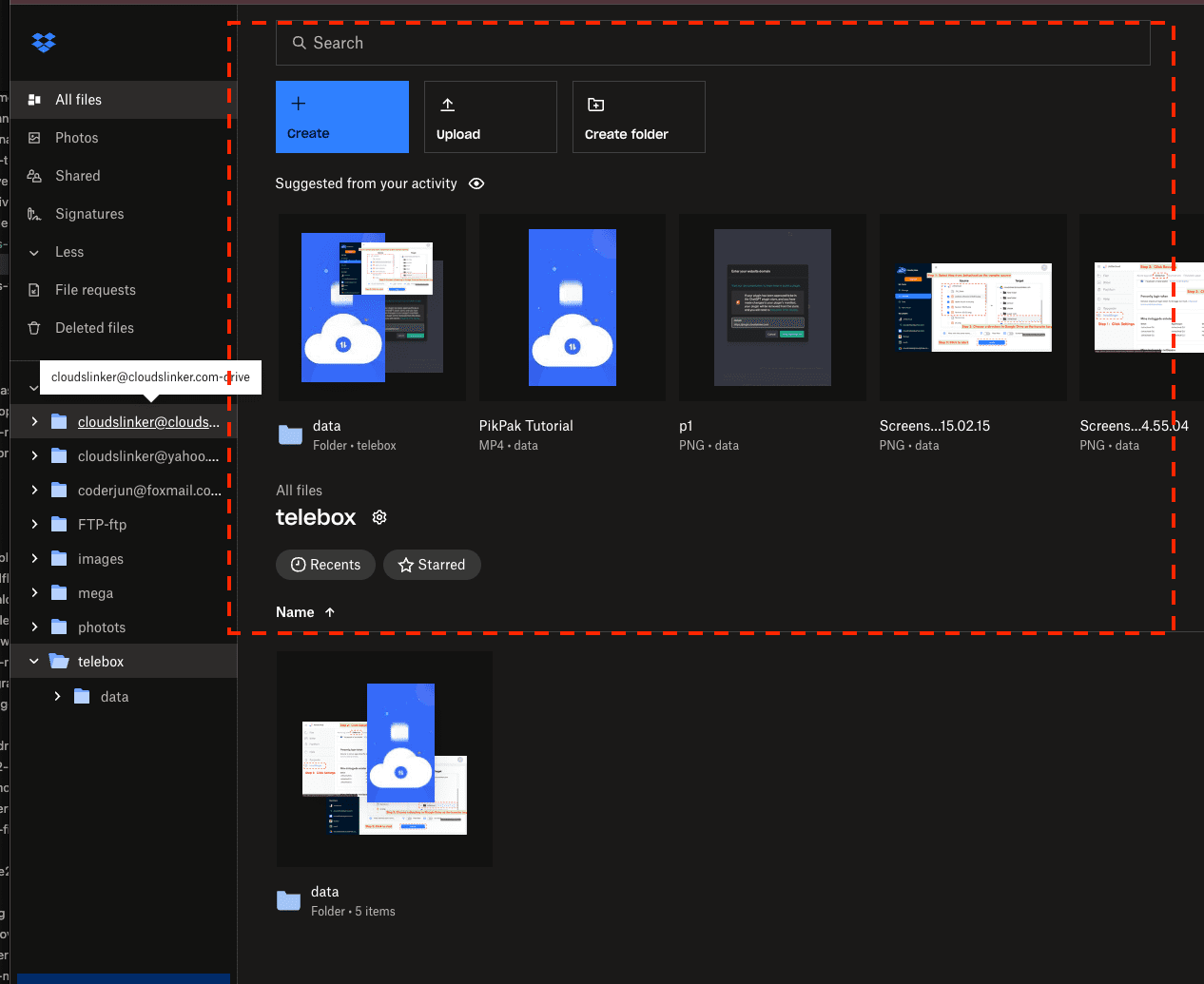1204x984 pixels.
Task: Select data subfolder in tree
Action: coord(114,697)
